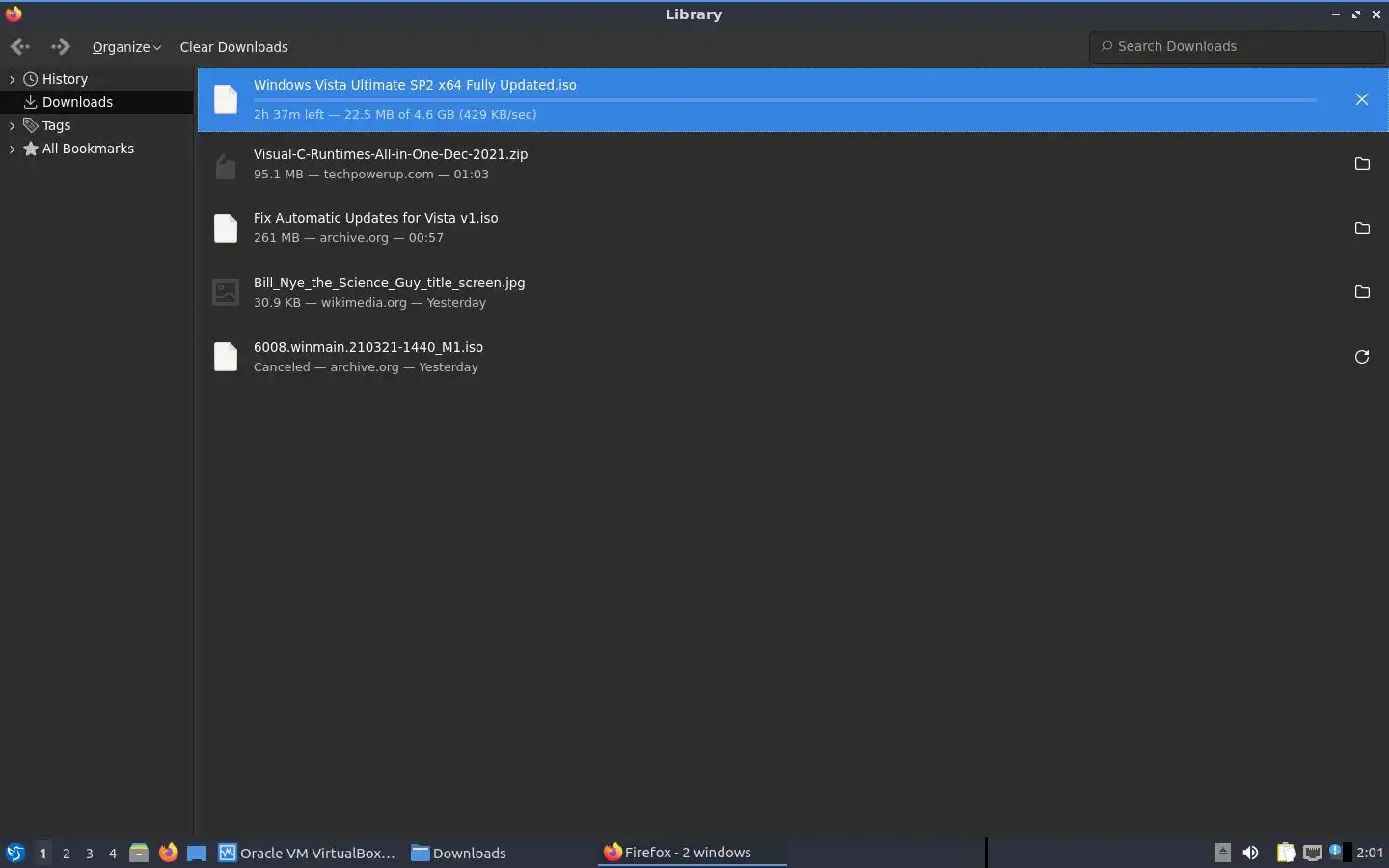
Task: Expand the Tags tree node
Action: pos(12,125)
